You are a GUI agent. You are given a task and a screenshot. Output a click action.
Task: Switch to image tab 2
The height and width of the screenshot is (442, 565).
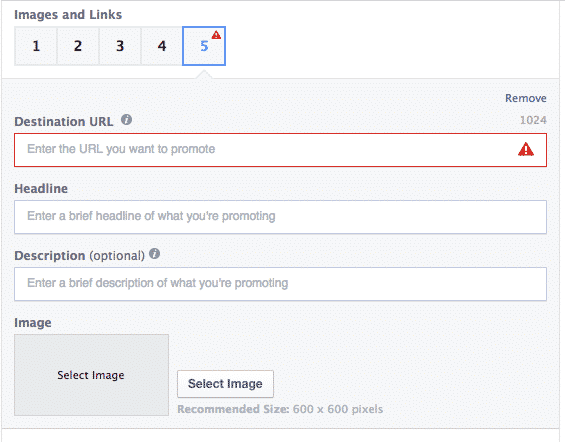[78, 46]
